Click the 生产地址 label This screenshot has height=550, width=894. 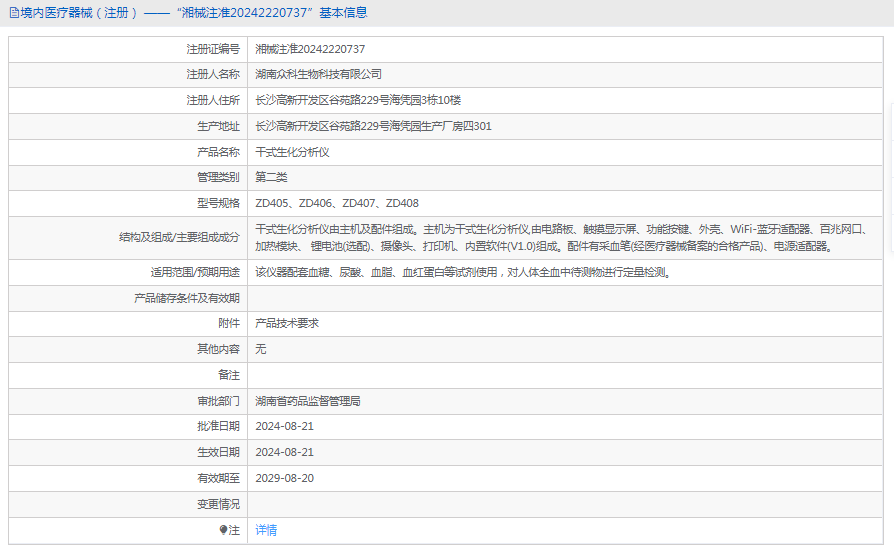click(x=218, y=126)
